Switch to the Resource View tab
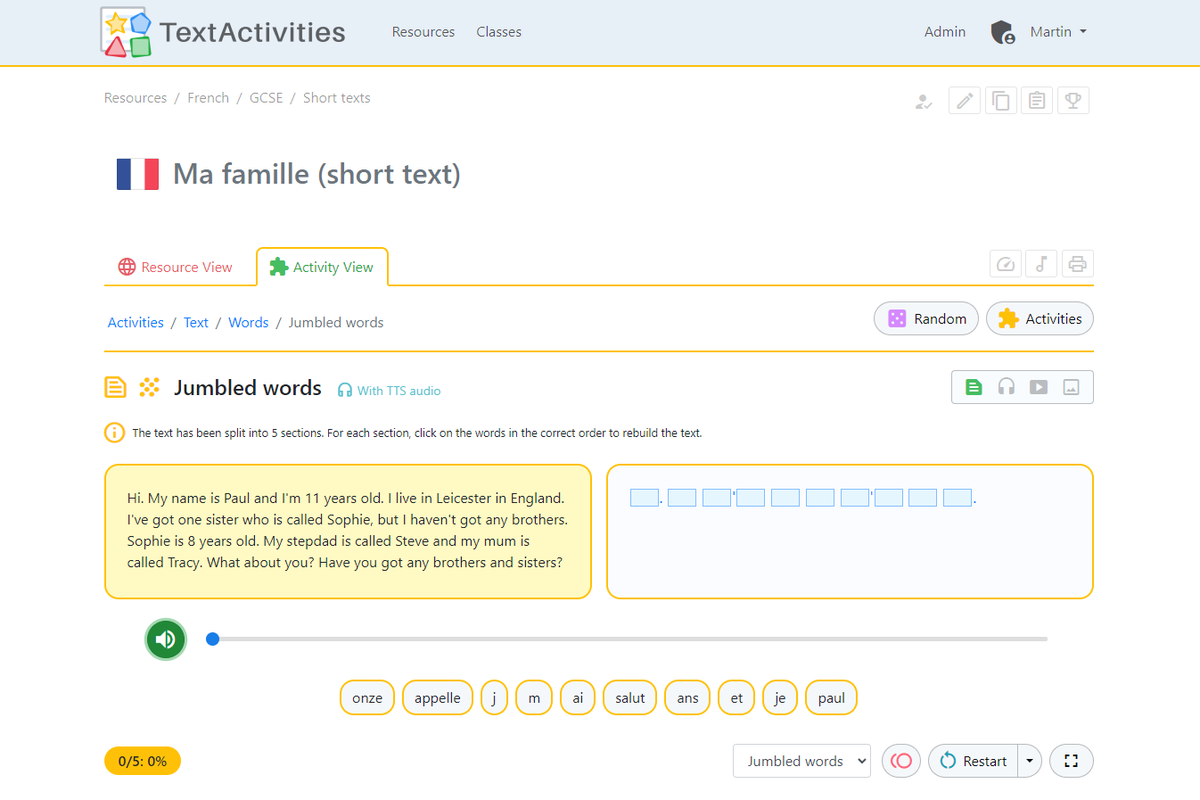 [175, 267]
